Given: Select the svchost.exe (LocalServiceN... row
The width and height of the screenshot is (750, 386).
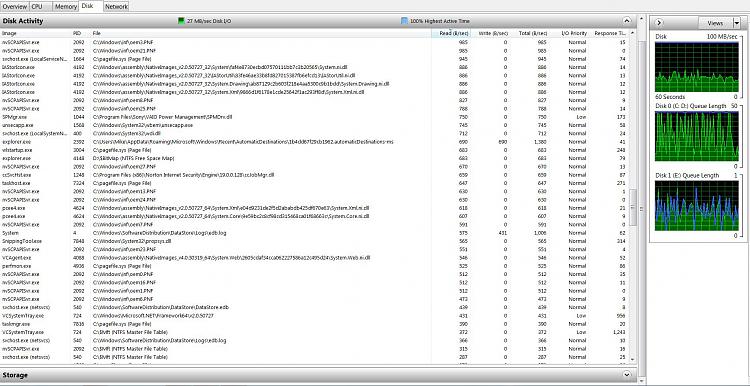Looking at the screenshot, I should [315, 59].
